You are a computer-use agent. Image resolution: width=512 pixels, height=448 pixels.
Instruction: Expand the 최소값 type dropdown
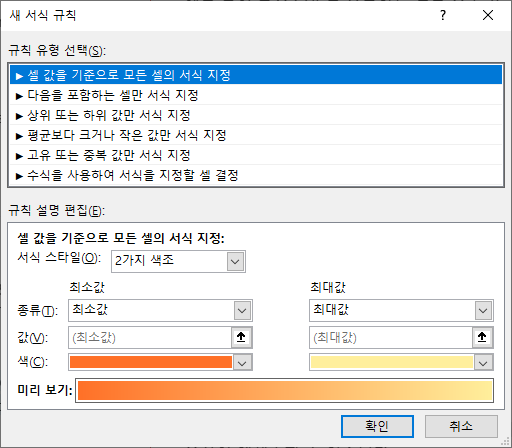click(x=160, y=310)
